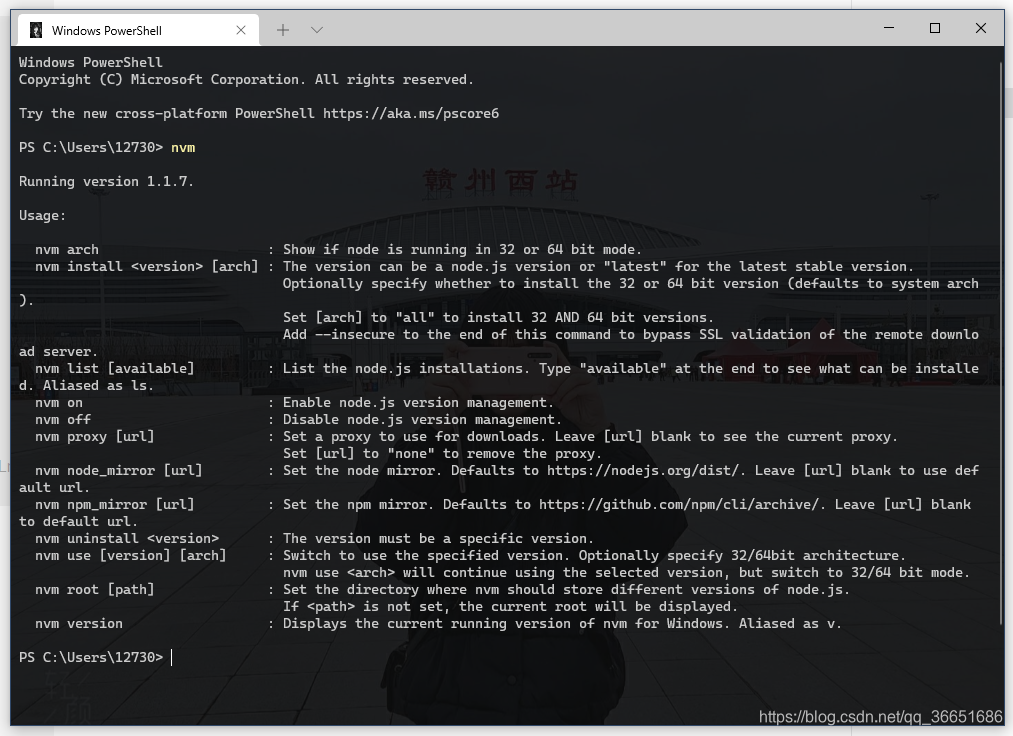Click 'If <path> is not set' line
This screenshot has width=1013, height=736.
(x=510, y=607)
